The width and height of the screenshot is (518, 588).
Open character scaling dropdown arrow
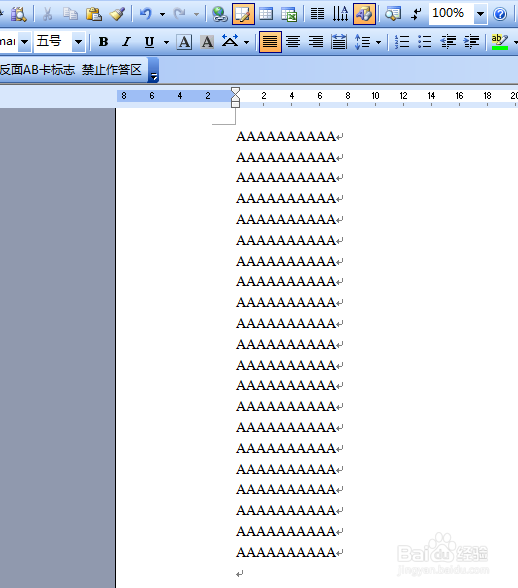click(x=246, y=42)
